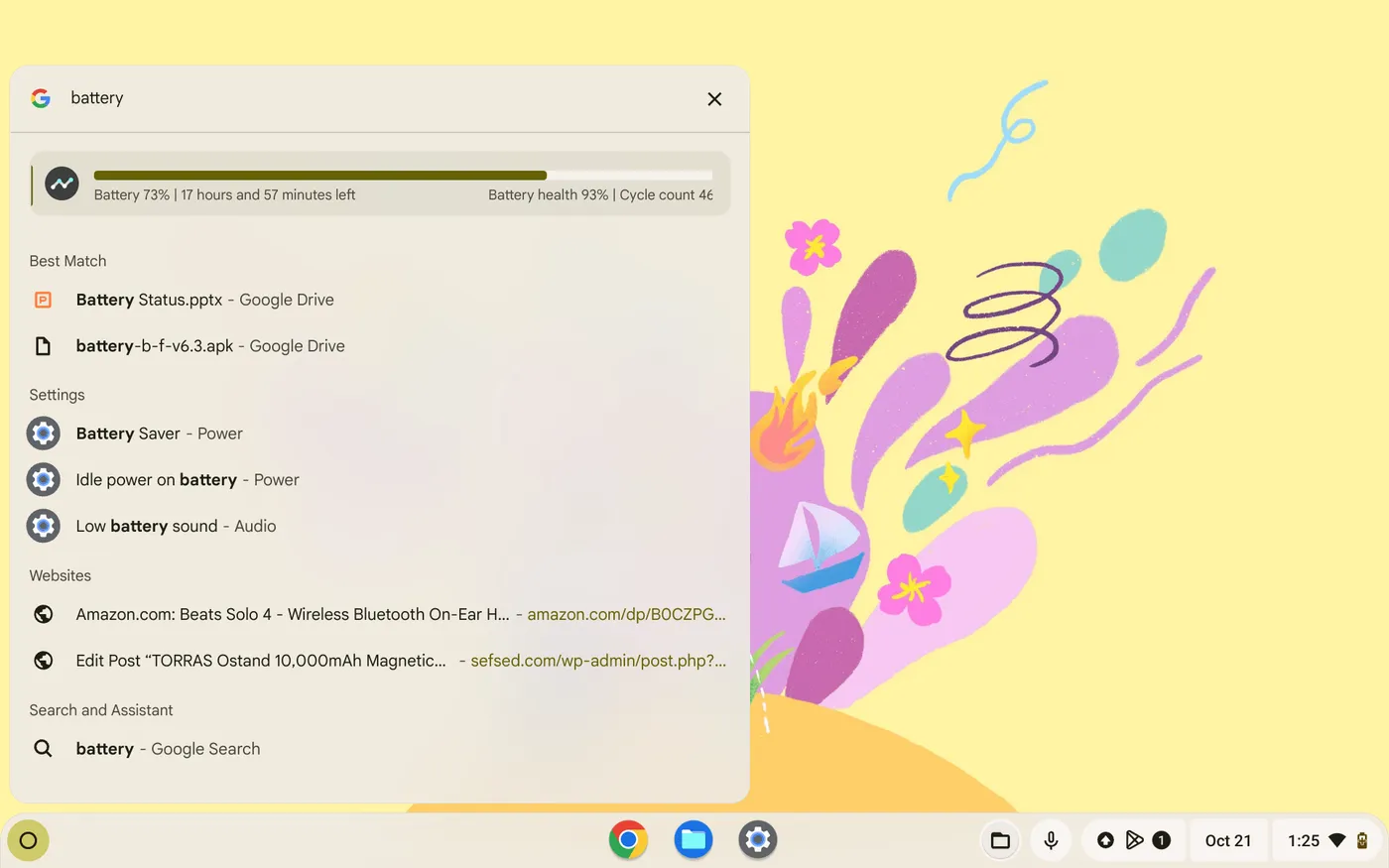Screen dimensions: 1389x868
Task: Click the notification count 1 badge
Action: pyautogui.click(x=1162, y=841)
